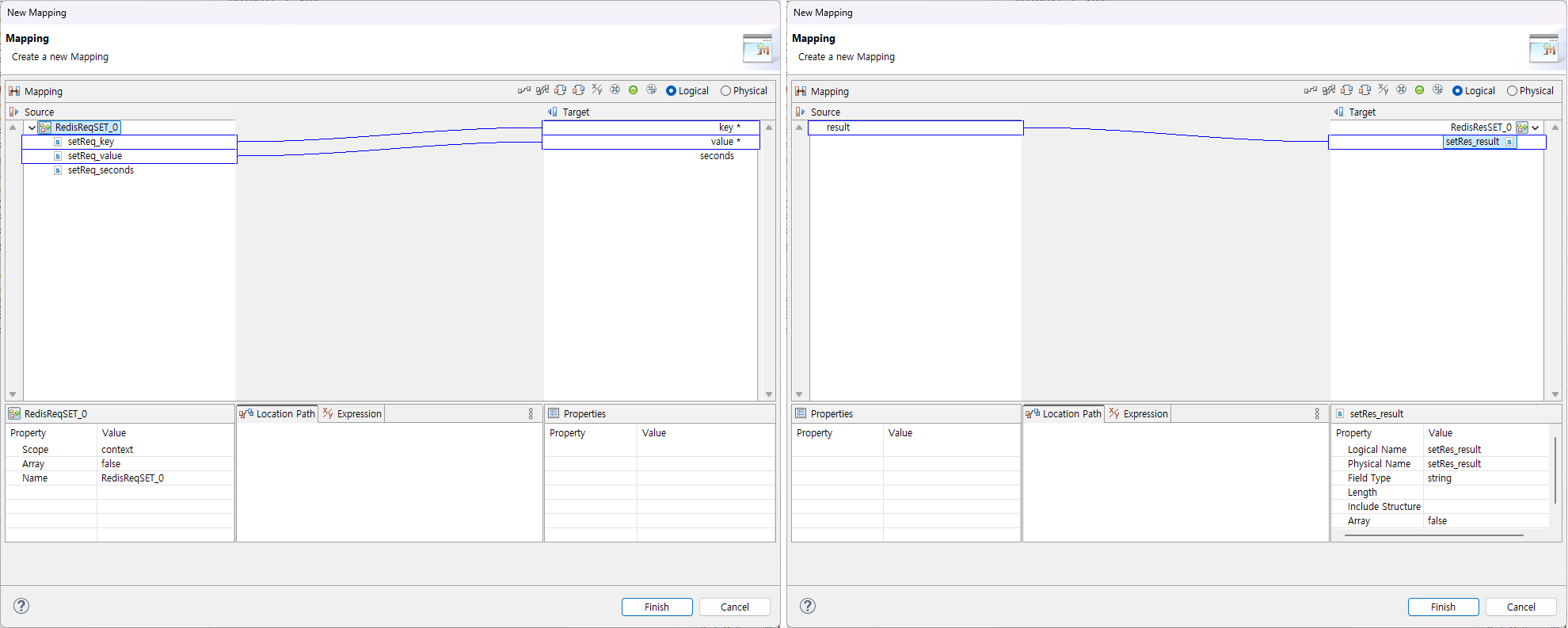This screenshot has height=628, width=1568.
Task: Click the 'string' Field Type value cell
Action: [x=1486, y=478]
